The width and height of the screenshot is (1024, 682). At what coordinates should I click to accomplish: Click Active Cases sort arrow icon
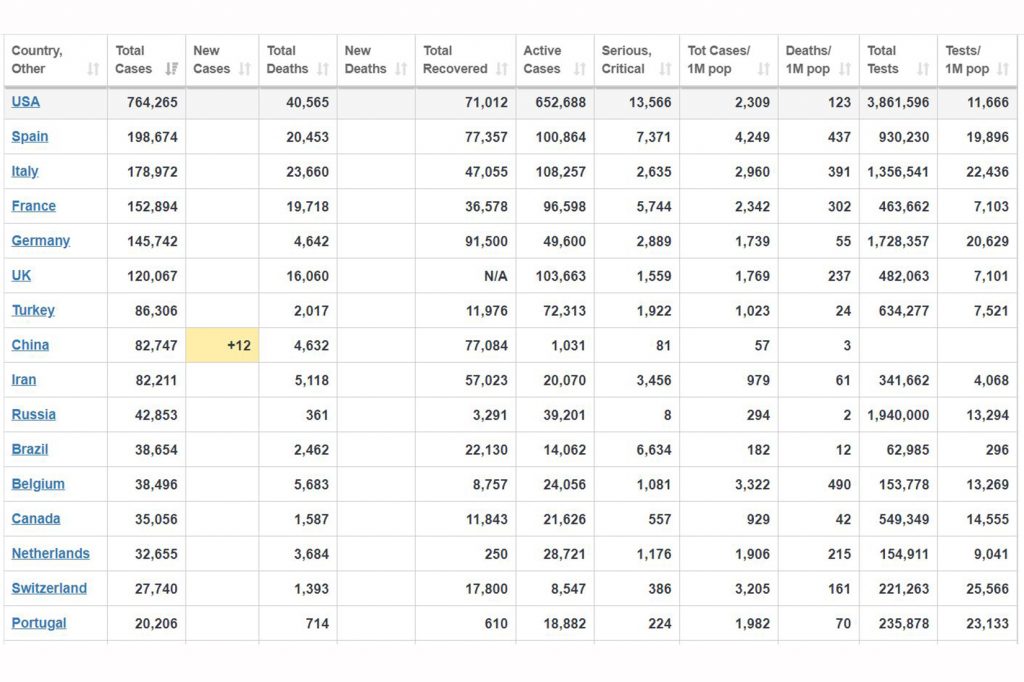[580, 69]
